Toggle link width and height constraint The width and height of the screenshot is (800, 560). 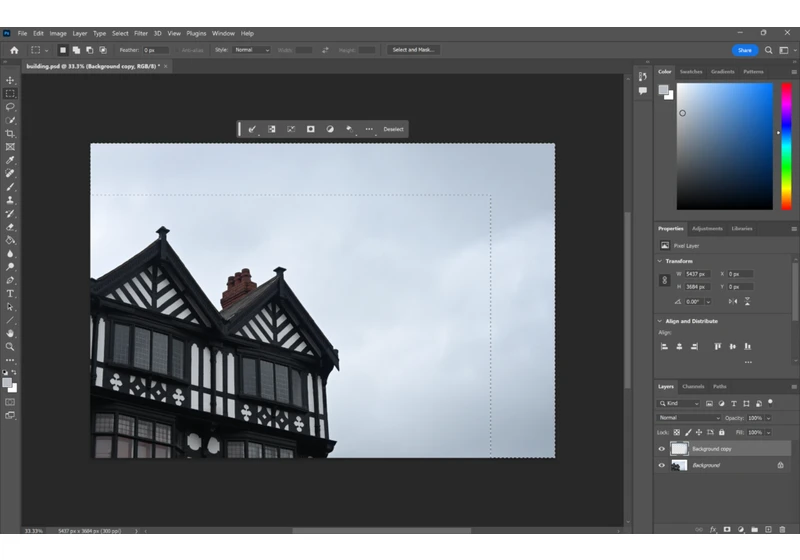pos(664,280)
